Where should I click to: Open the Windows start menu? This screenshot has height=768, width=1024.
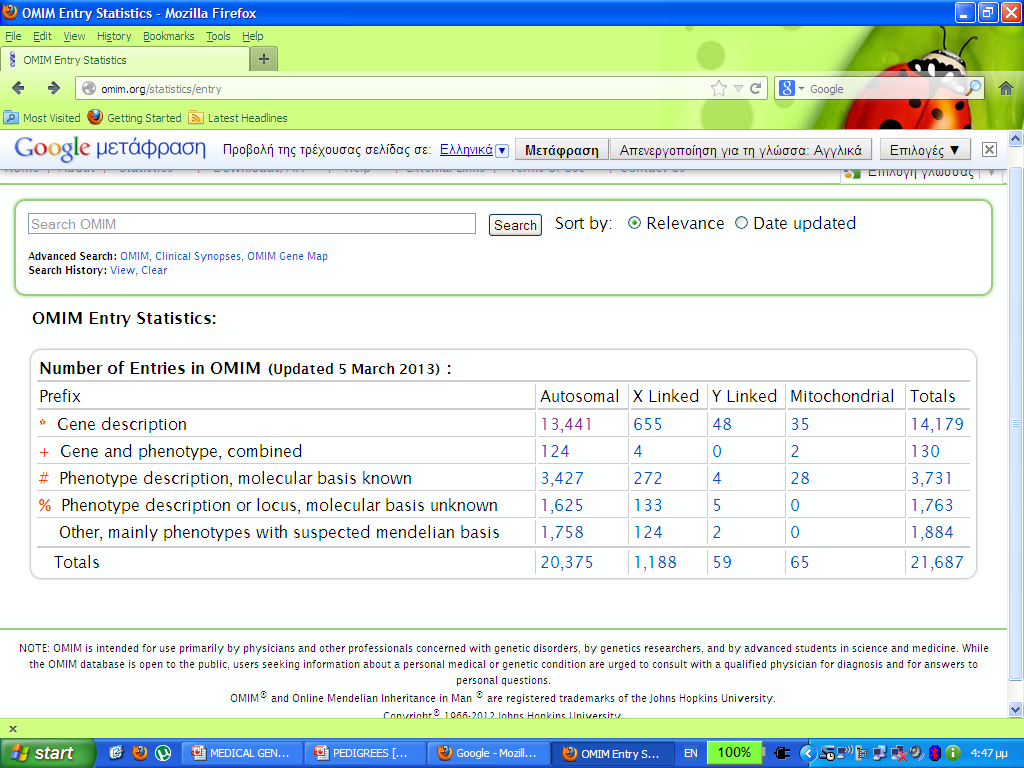coord(48,753)
